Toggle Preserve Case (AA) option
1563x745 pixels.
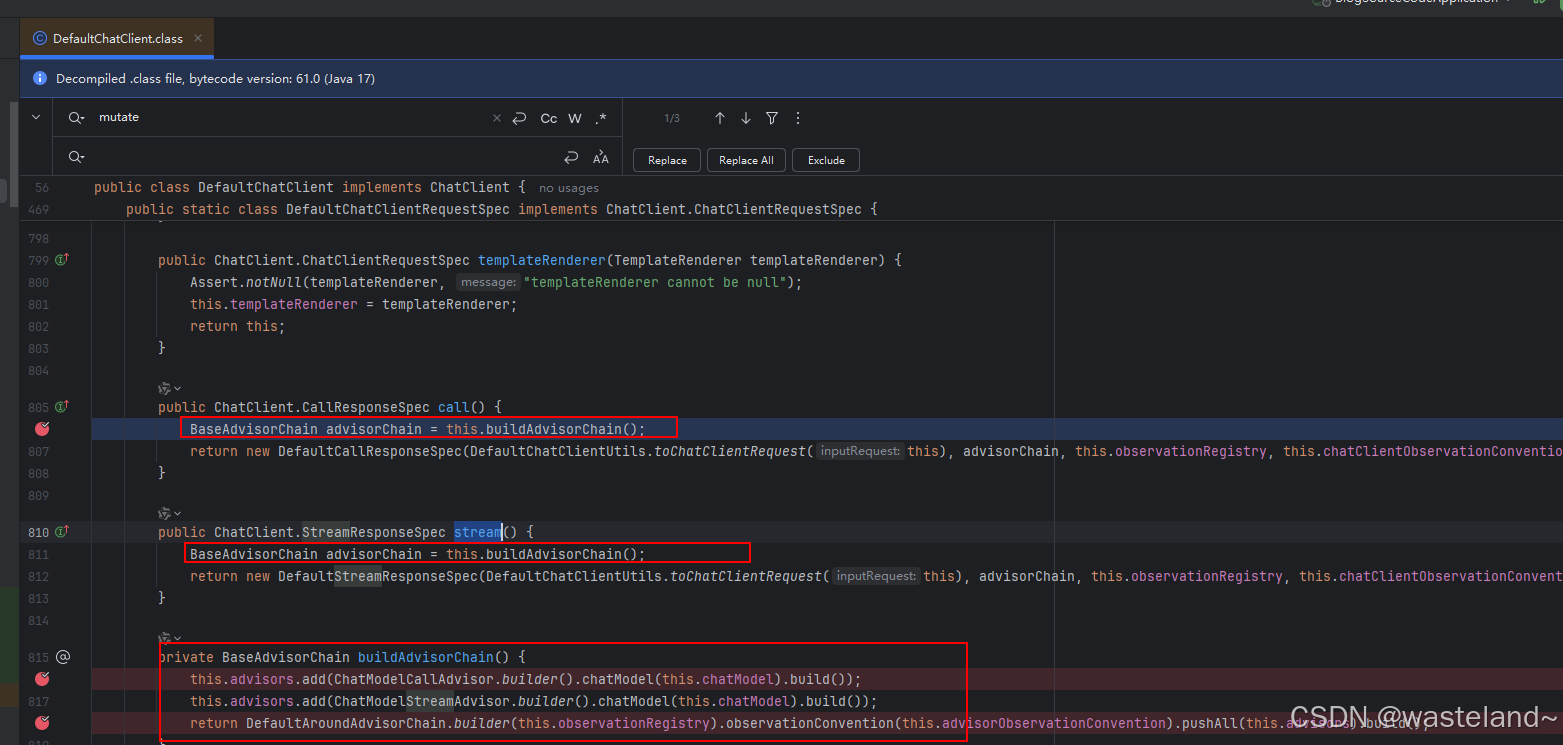coord(601,157)
